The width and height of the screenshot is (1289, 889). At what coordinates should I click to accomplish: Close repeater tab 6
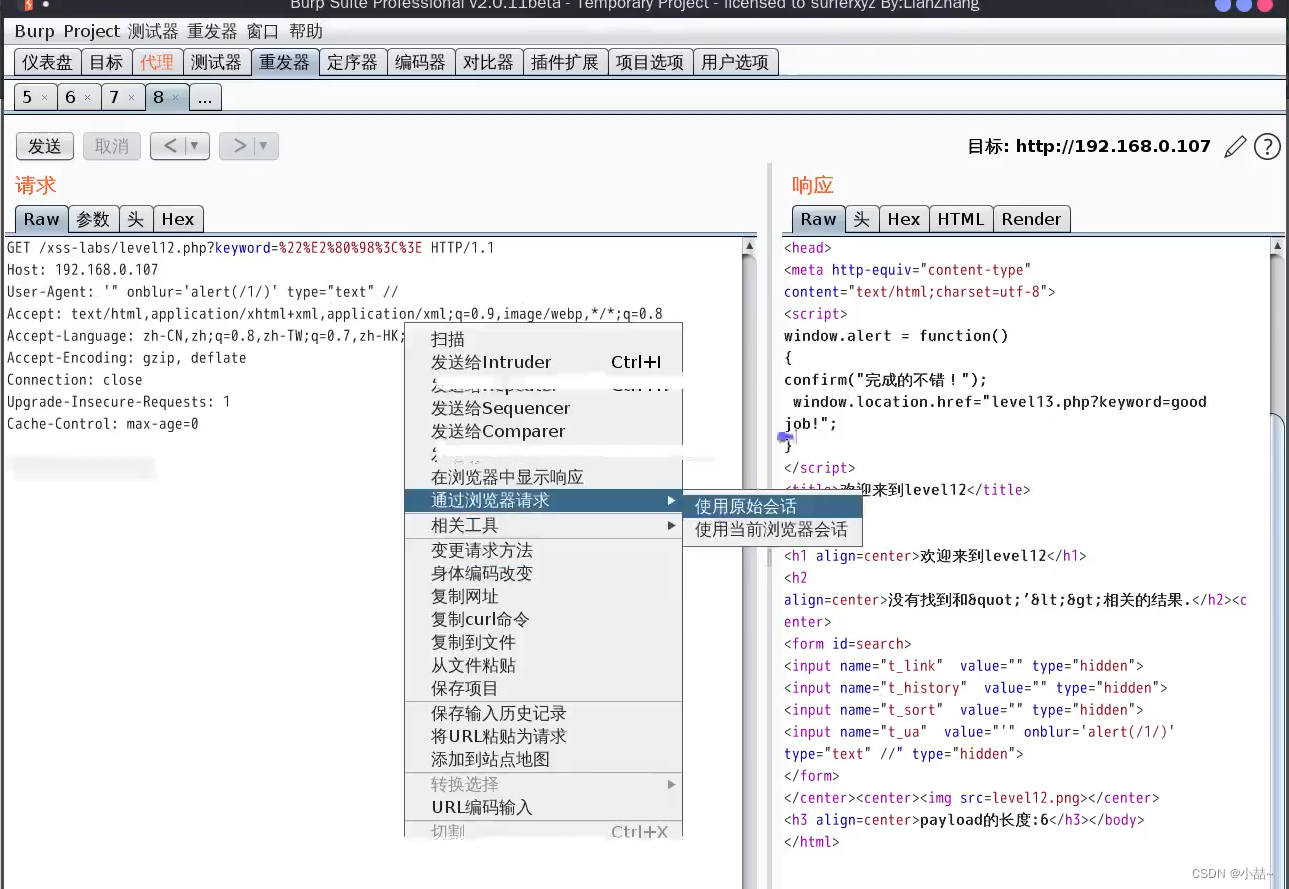click(87, 98)
